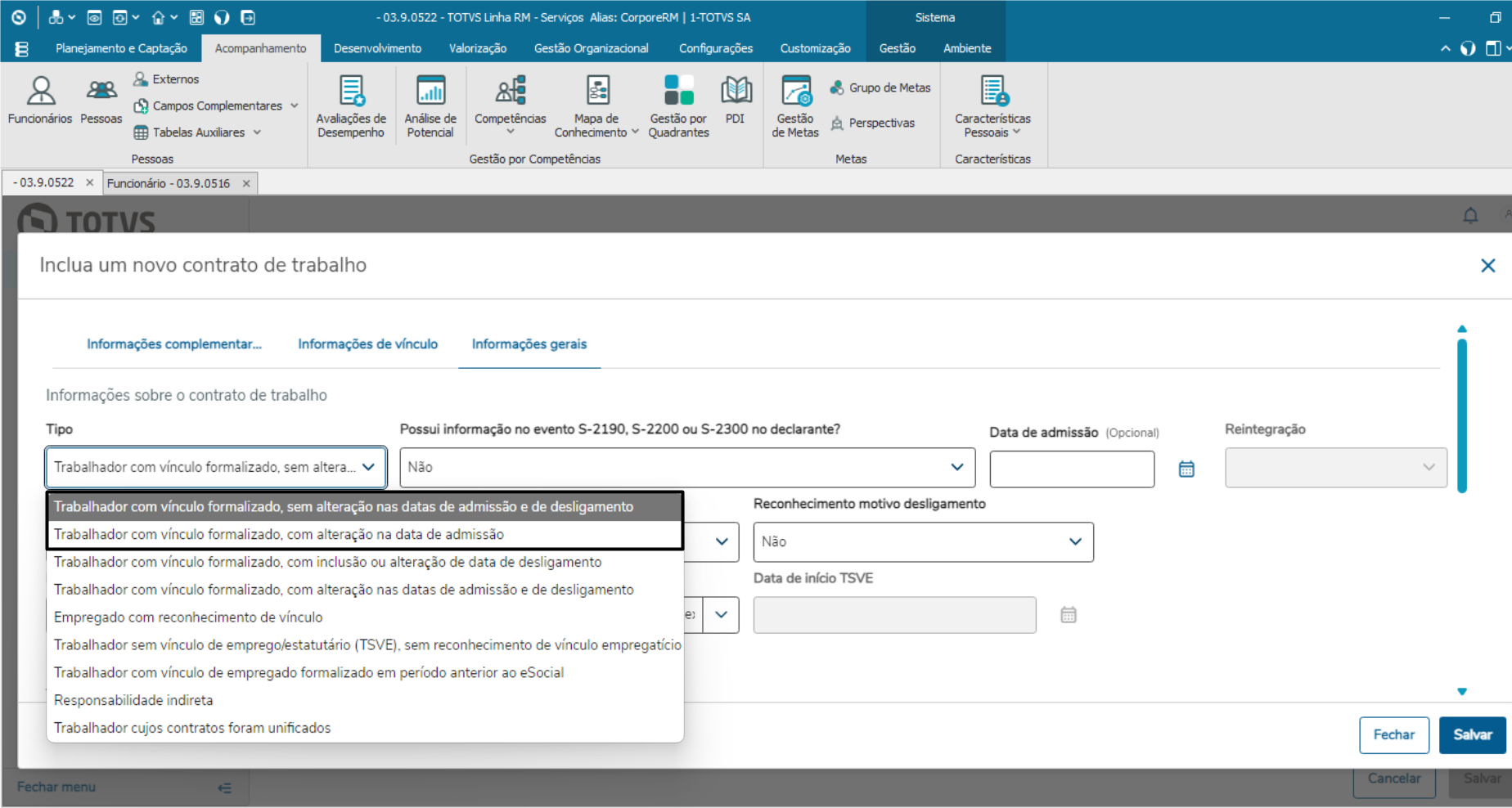Open Avaliações de Desempenho
This screenshot has height=808, width=1512.
coord(351,105)
